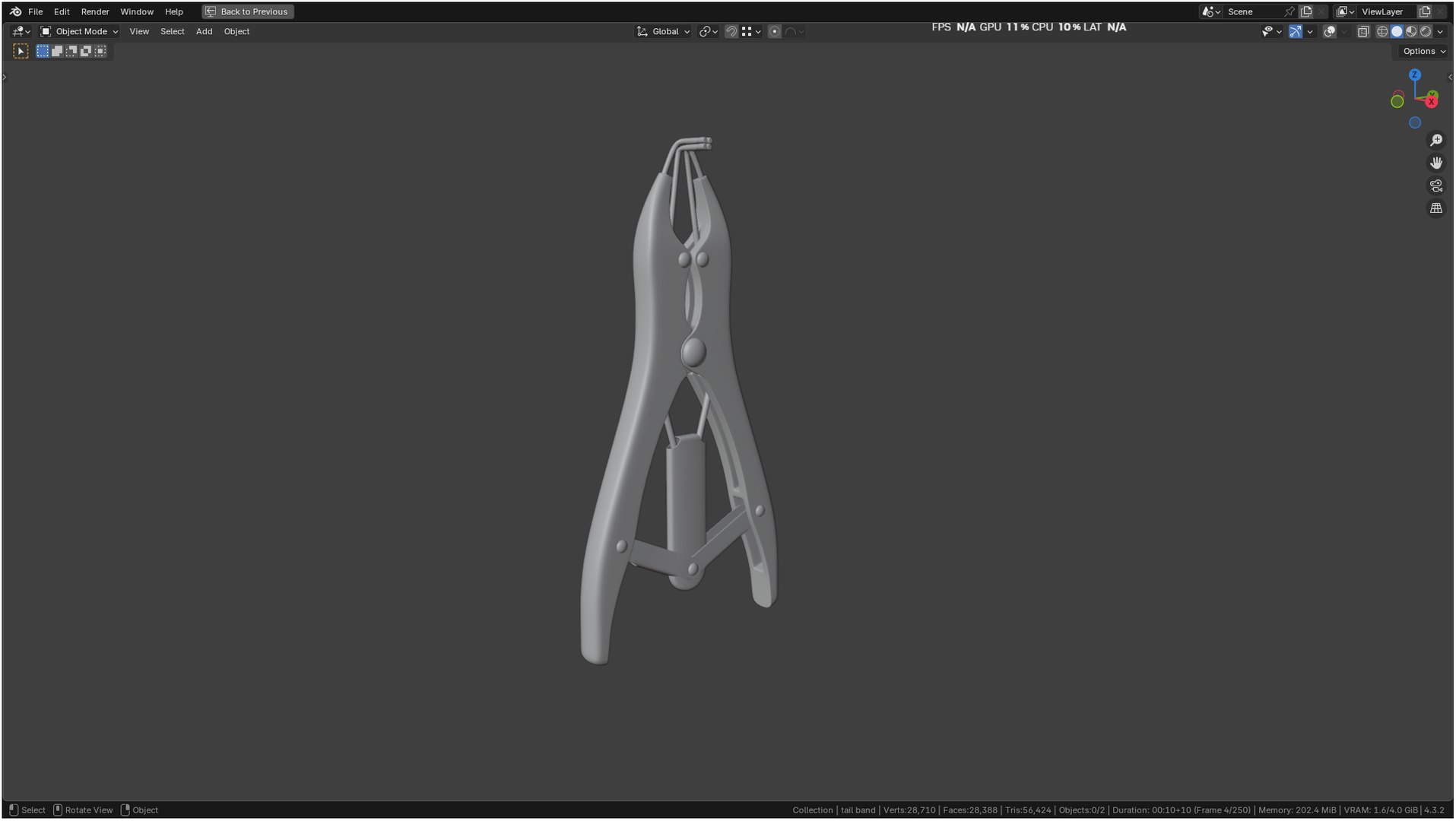The image size is (1456, 821).
Task: Toggle the camera view icon
Action: click(x=1435, y=185)
